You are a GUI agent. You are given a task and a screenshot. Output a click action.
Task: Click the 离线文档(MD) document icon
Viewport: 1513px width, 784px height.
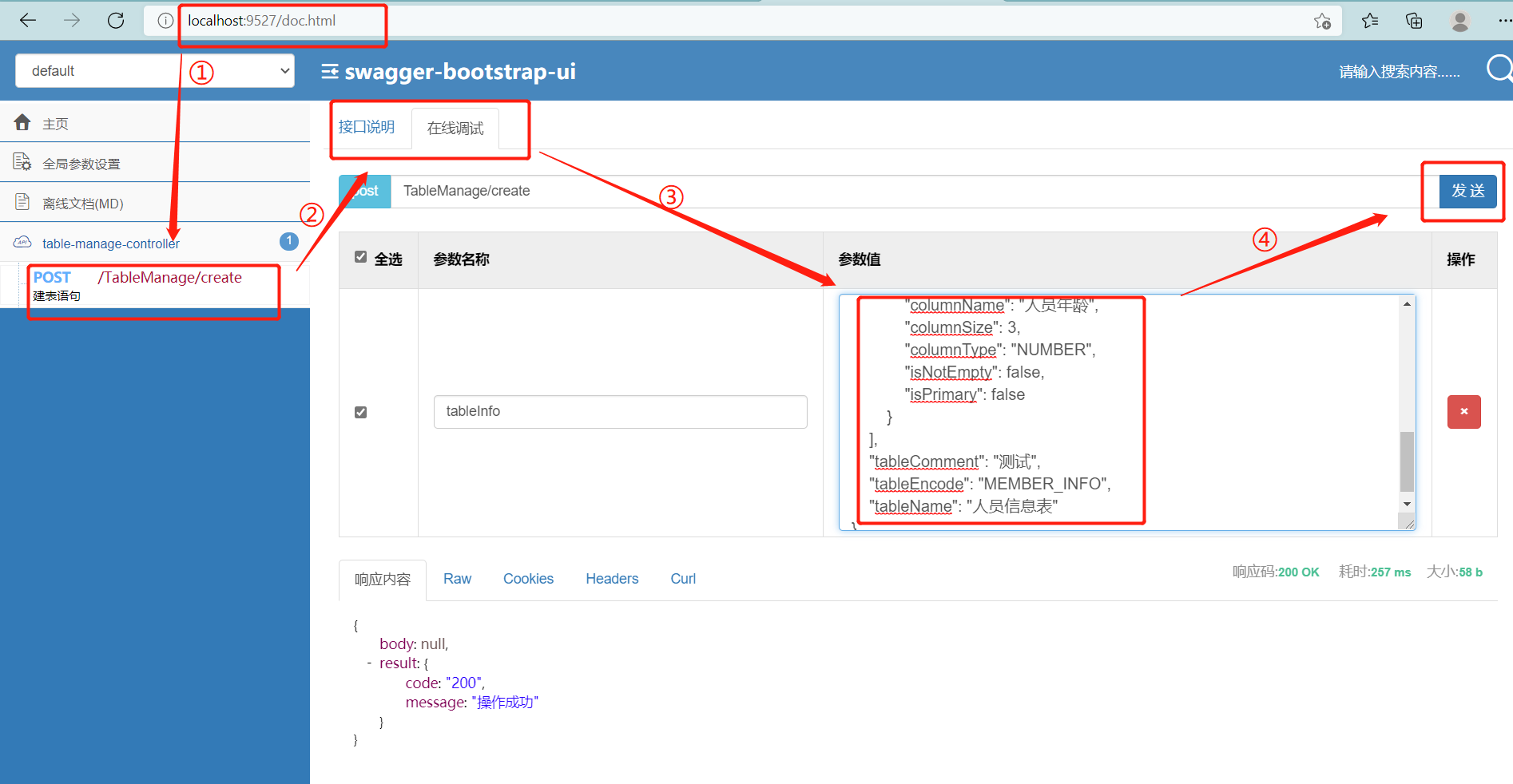click(x=22, y=203)
